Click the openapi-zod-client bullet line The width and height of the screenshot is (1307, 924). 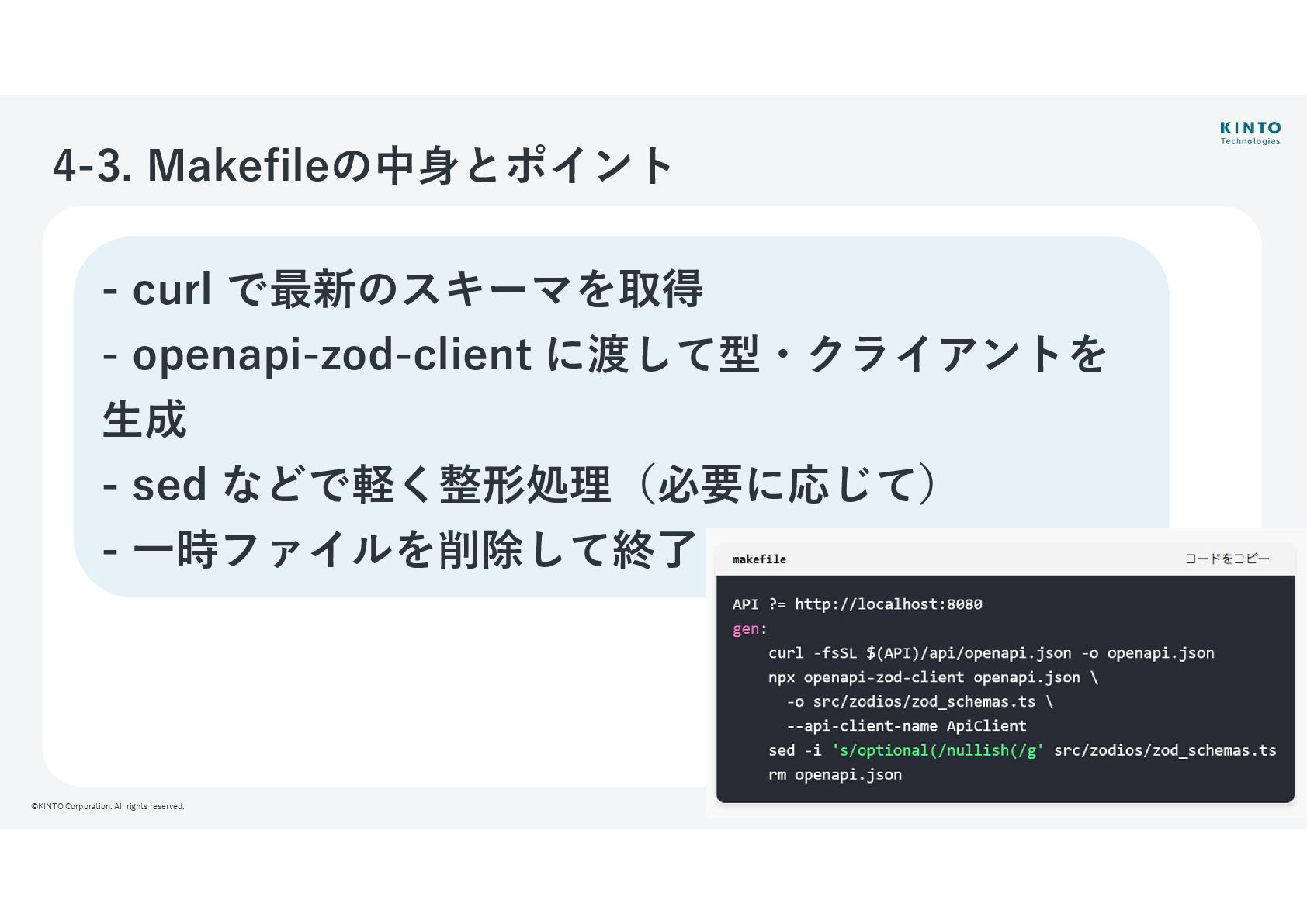(605, 355)
